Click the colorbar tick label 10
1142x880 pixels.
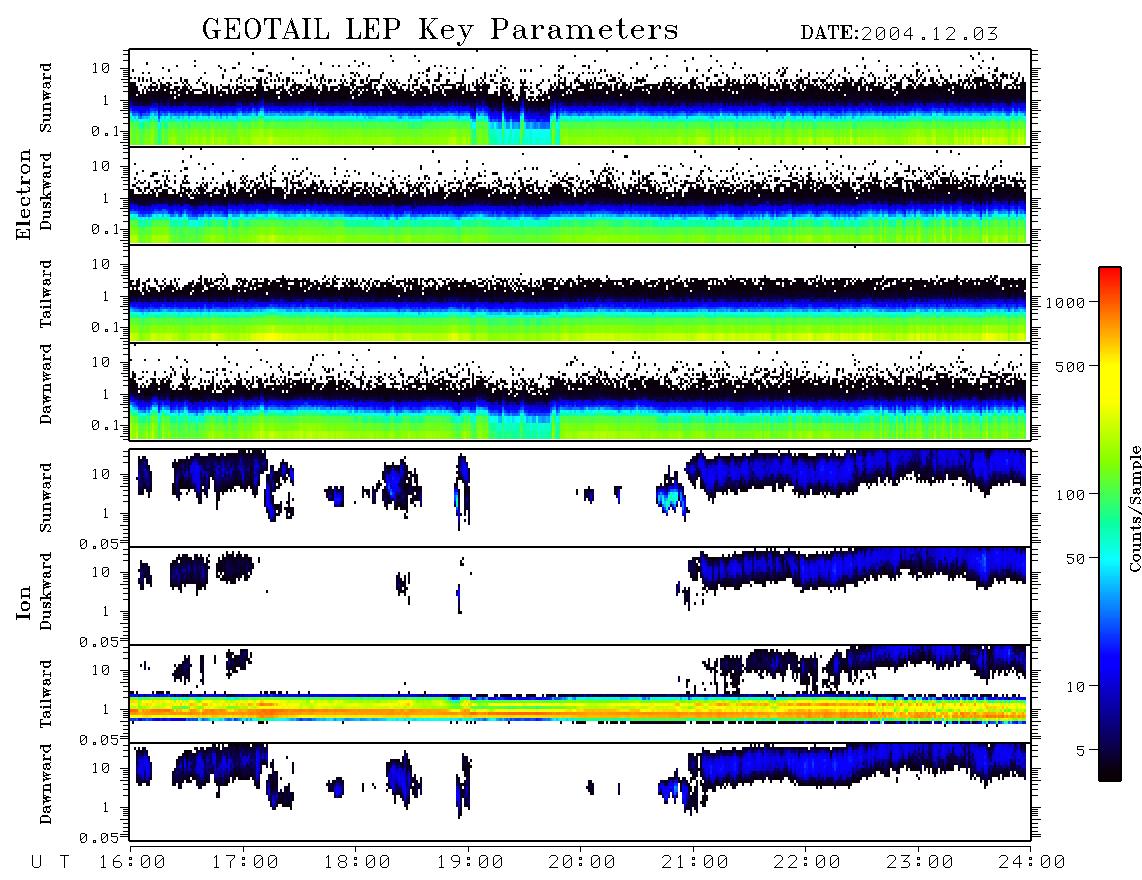(1075, 687)
